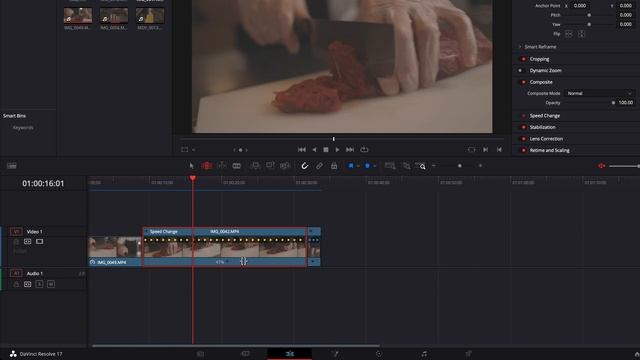
Task: Jump to first frame in viewer
Action: point(302,150)
